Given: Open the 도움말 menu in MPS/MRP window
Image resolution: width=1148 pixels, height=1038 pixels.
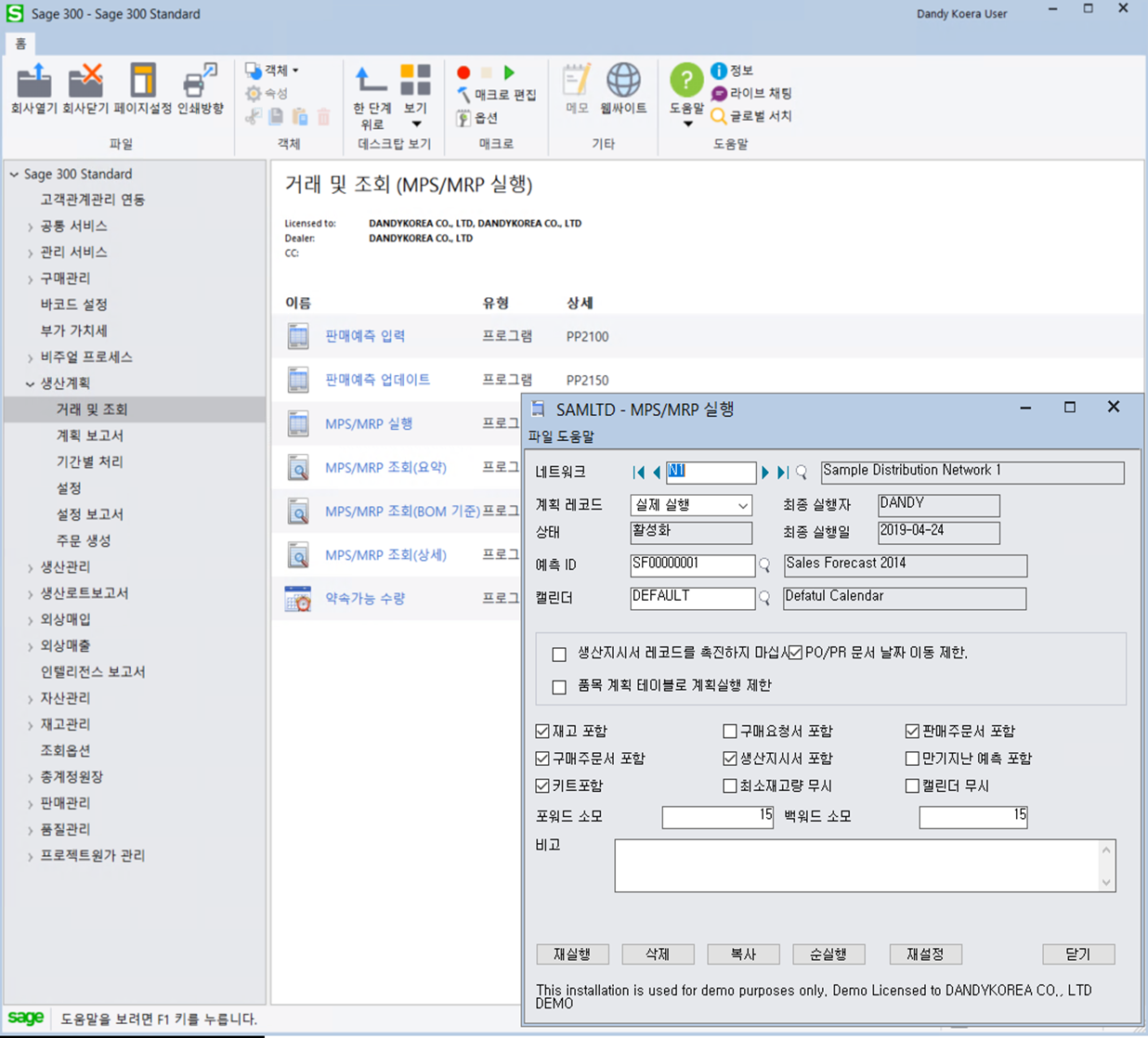Looking at the screenshot, I should pyautogui.click(x=576, y=436).
